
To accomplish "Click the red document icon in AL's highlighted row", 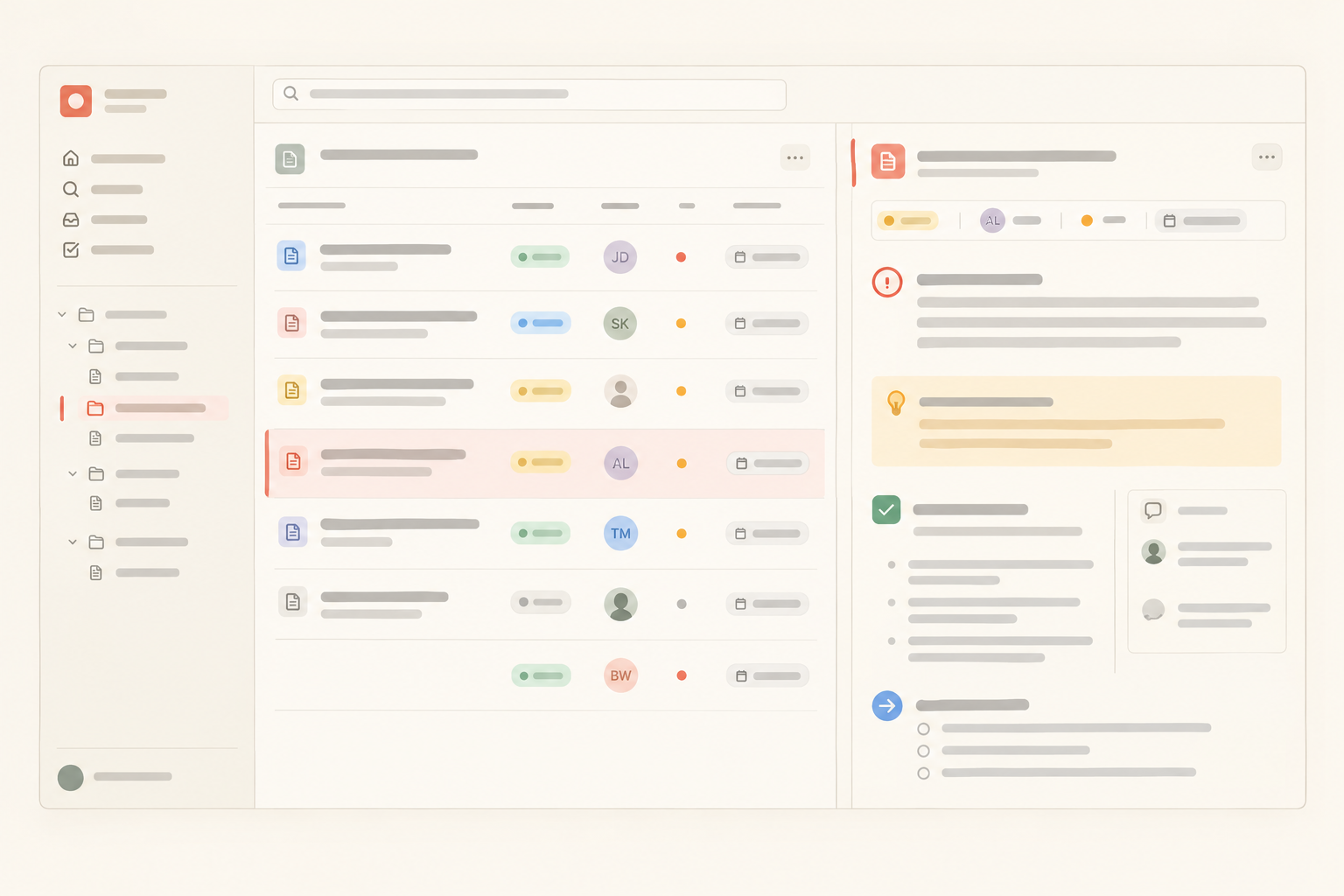I will [x=293, y=461].
